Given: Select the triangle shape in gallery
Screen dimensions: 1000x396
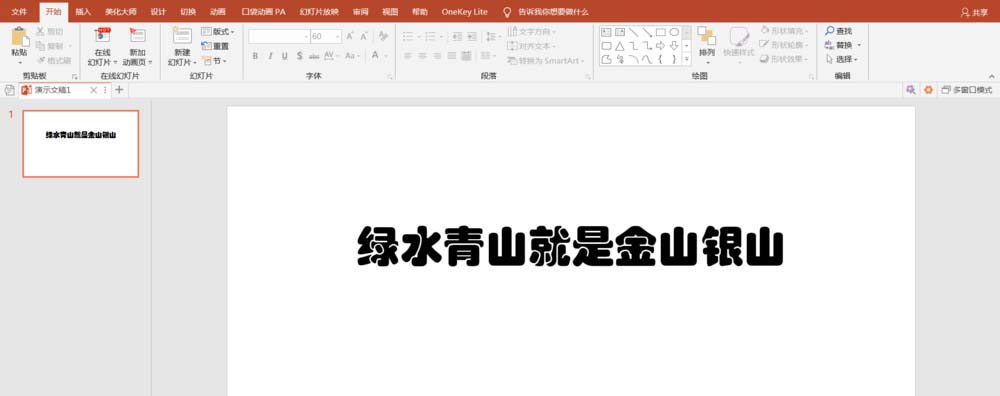Looking at the screenshot, I should [x=619, y=46].
